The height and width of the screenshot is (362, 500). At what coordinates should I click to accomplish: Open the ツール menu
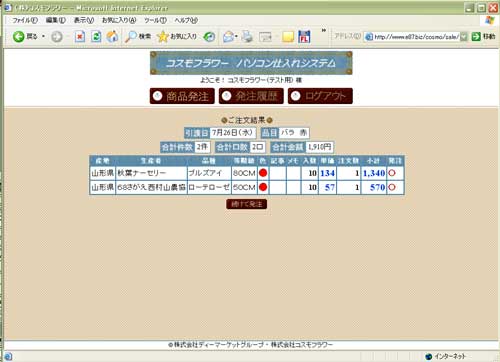[155, 20]
